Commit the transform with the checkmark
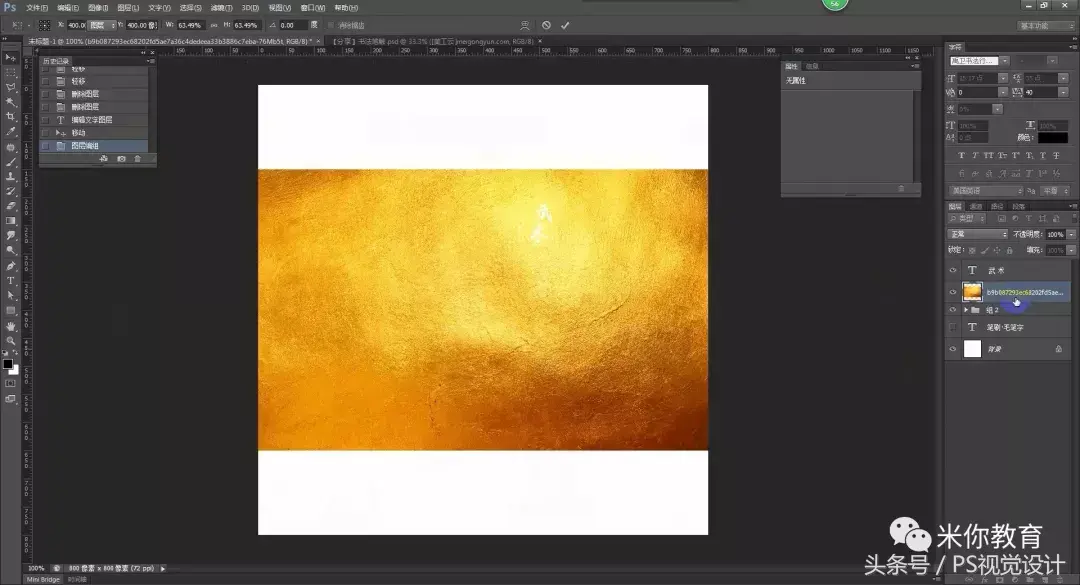Screen dimensions: 1080x585 tap(565, 25)
